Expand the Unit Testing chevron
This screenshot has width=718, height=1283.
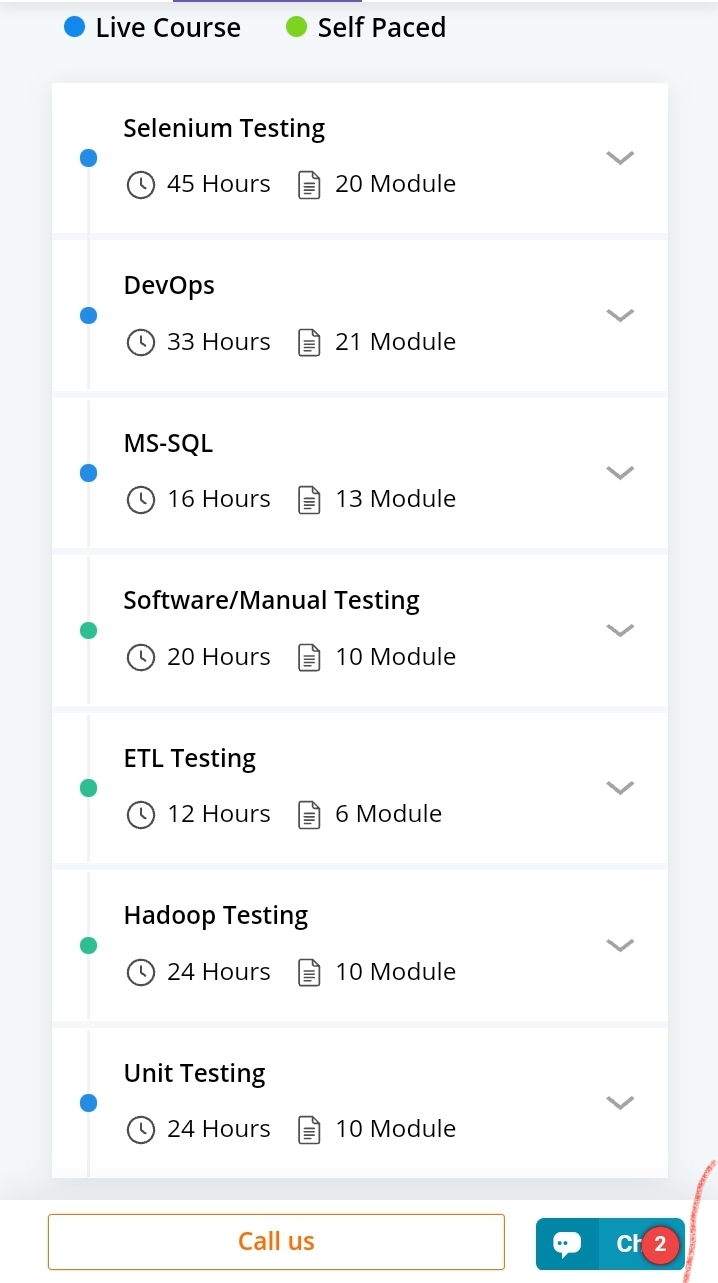(620, 1103)
